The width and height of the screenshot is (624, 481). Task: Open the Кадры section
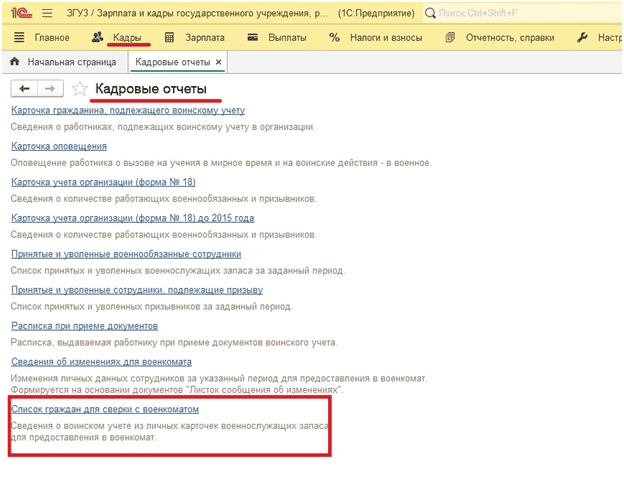coord(127,38)
